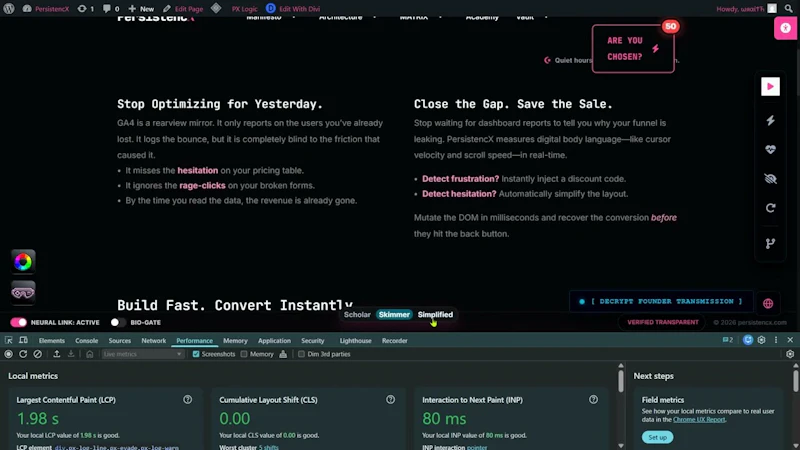
Task: Click the collect garbage icon
Action: tap(283, 354)
